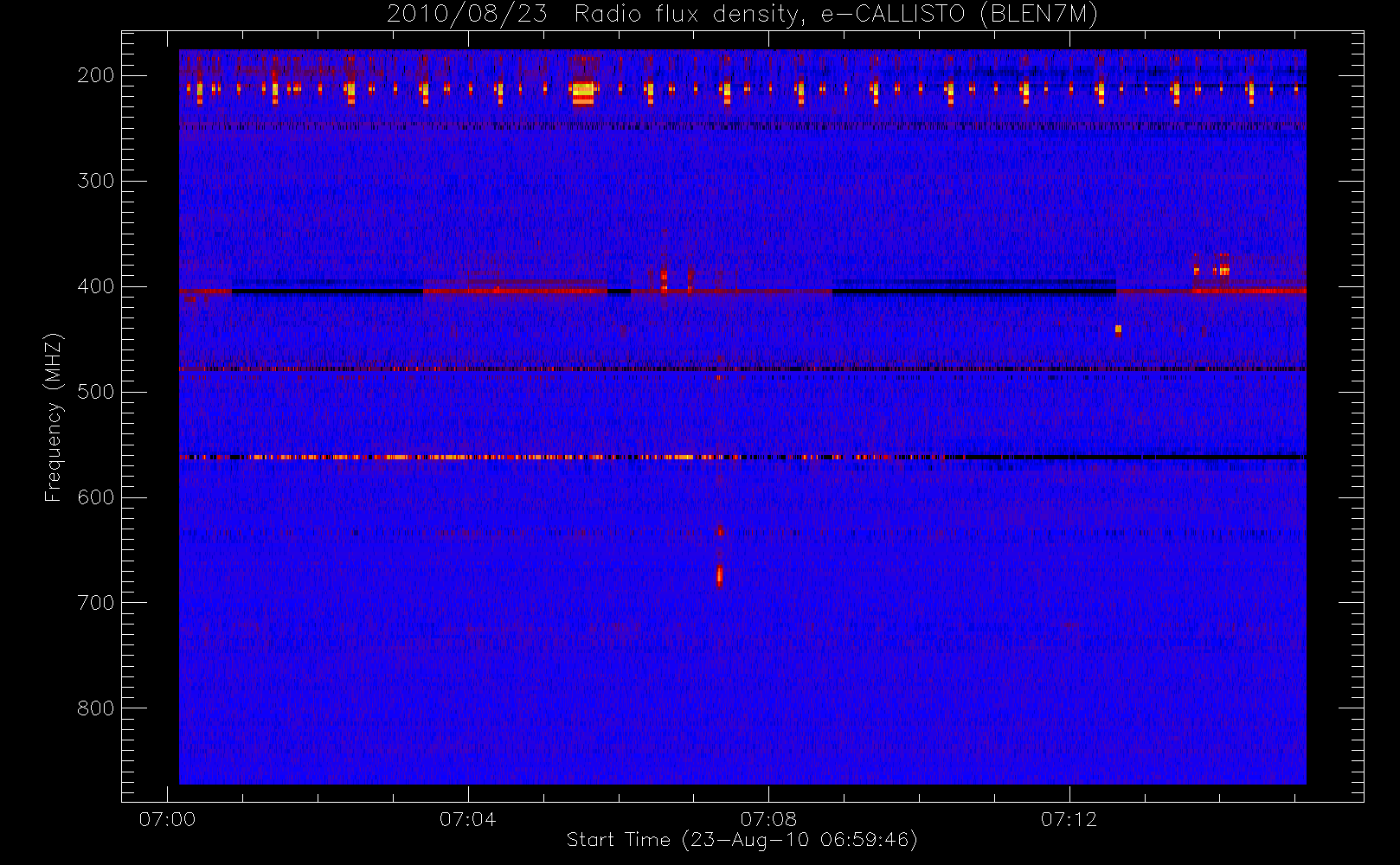The image size is (1400, 865).
Task: Click the 300 frequency tick label
Action: 95,181
